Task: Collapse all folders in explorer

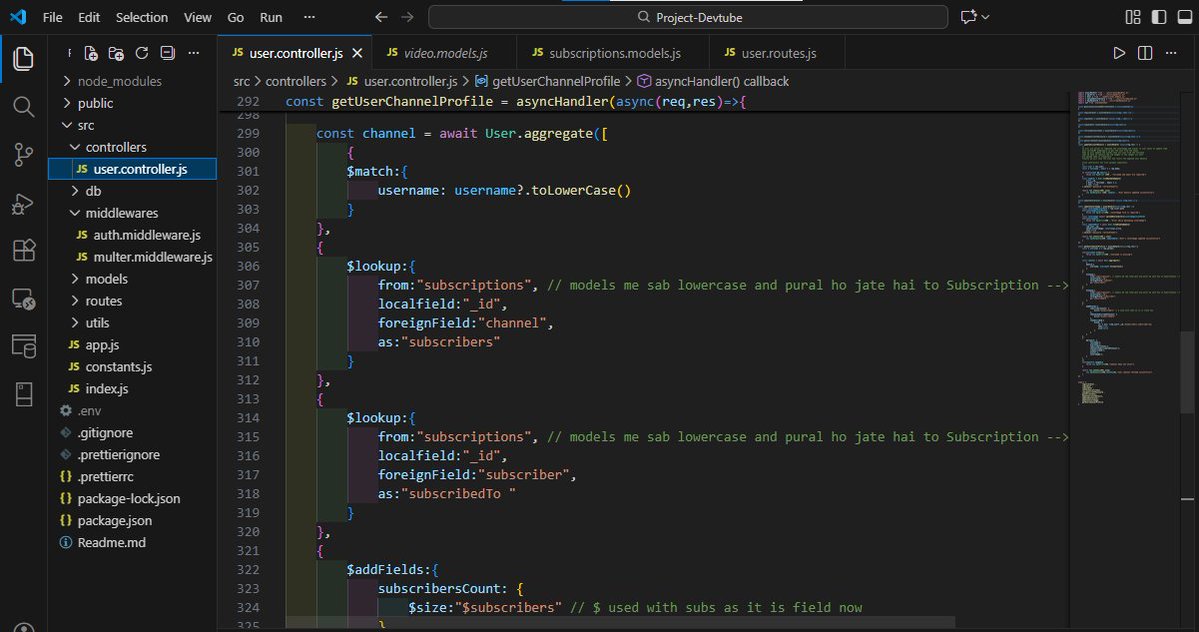Action: pyautogui.click(x=167, y=53)
